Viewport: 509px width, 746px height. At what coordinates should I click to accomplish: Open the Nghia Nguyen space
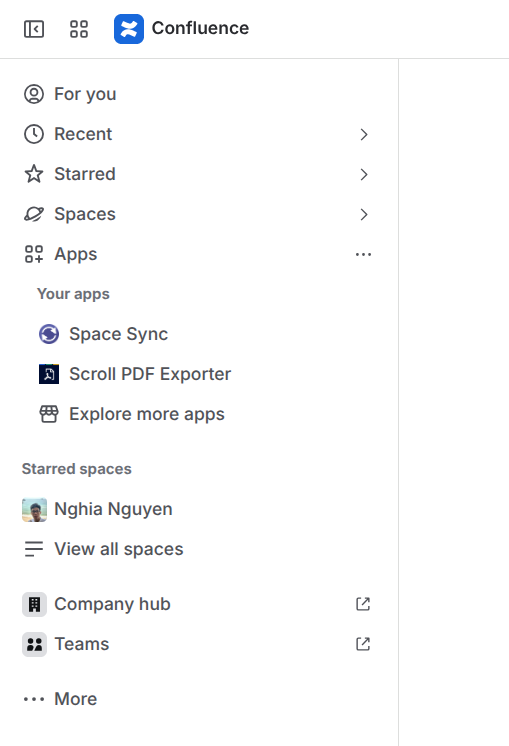point(199,509)
